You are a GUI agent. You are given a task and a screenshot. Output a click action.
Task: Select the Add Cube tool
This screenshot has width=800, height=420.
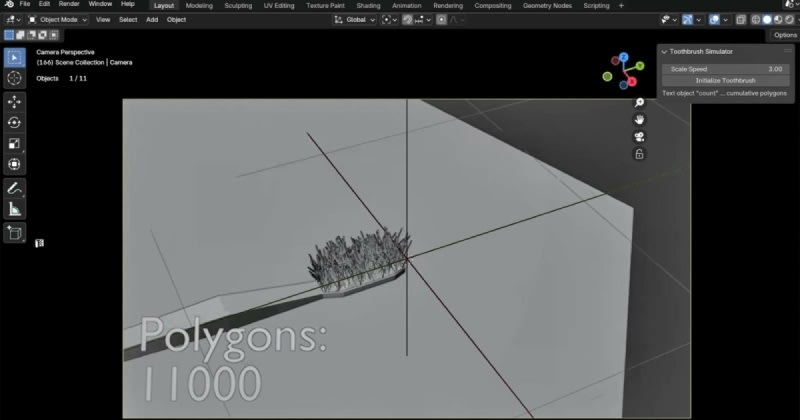(15, 233)
